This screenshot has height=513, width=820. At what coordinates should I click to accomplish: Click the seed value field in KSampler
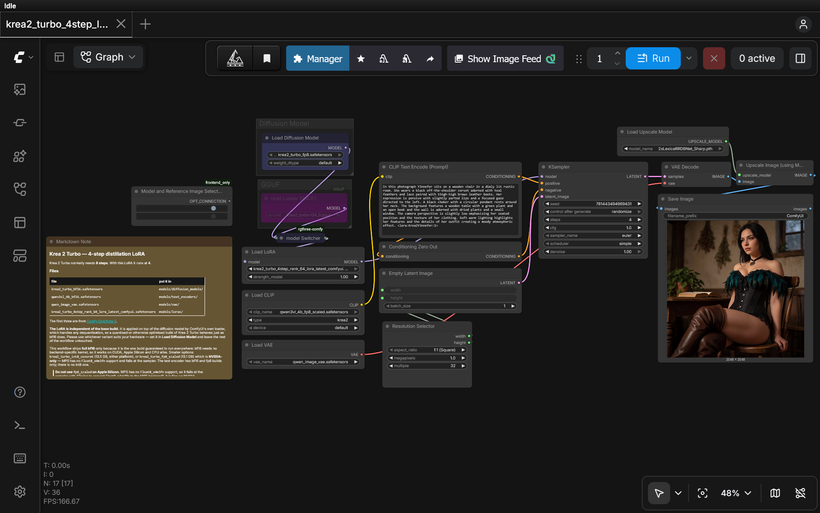[x=593, y=203]
